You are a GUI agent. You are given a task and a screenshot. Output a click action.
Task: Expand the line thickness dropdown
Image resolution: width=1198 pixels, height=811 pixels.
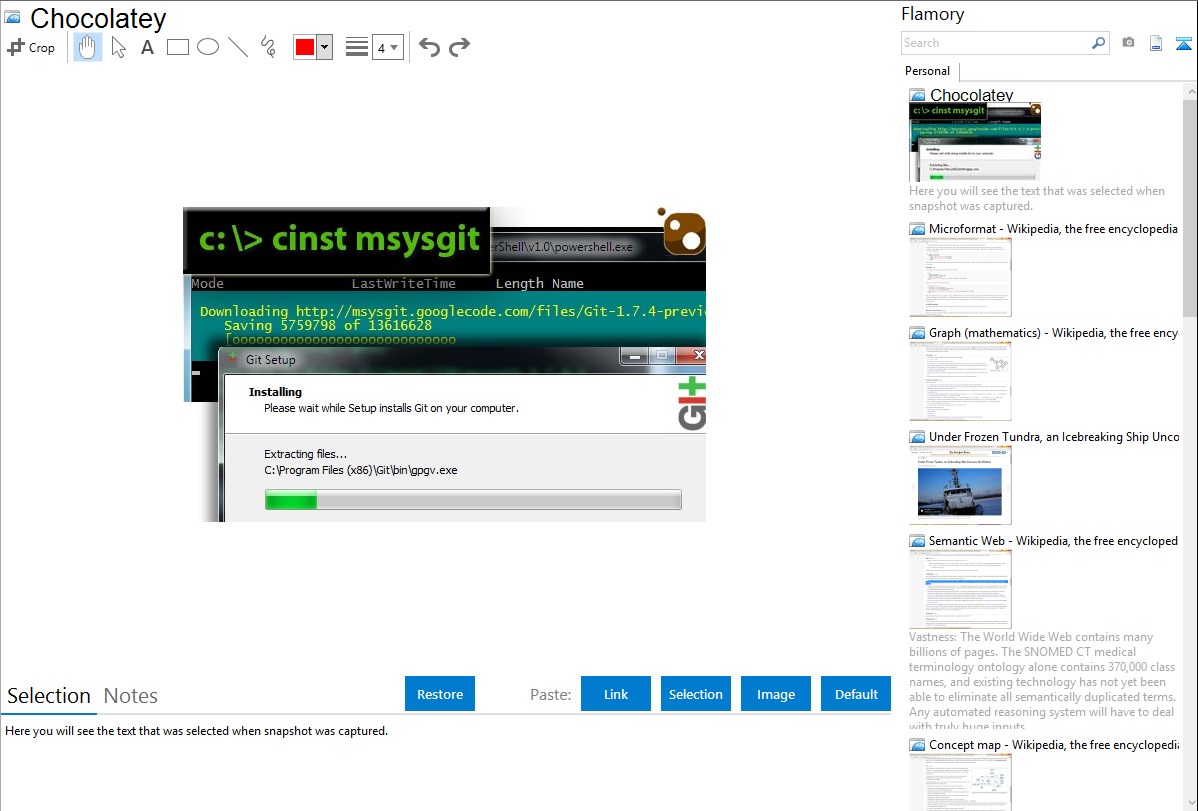[387, 47]
